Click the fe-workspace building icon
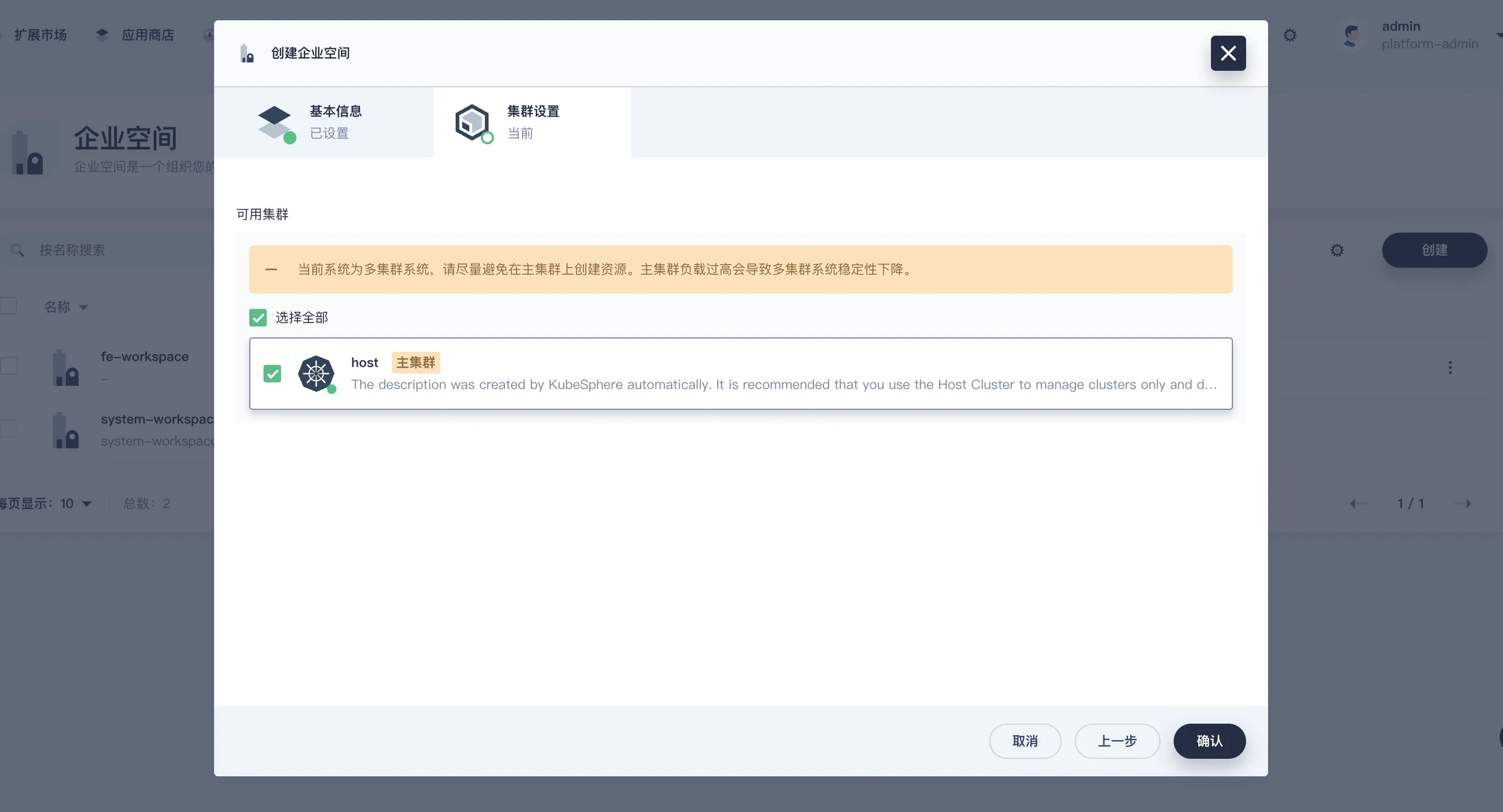This screenshot has width=1503, height=812. point(66,368)
